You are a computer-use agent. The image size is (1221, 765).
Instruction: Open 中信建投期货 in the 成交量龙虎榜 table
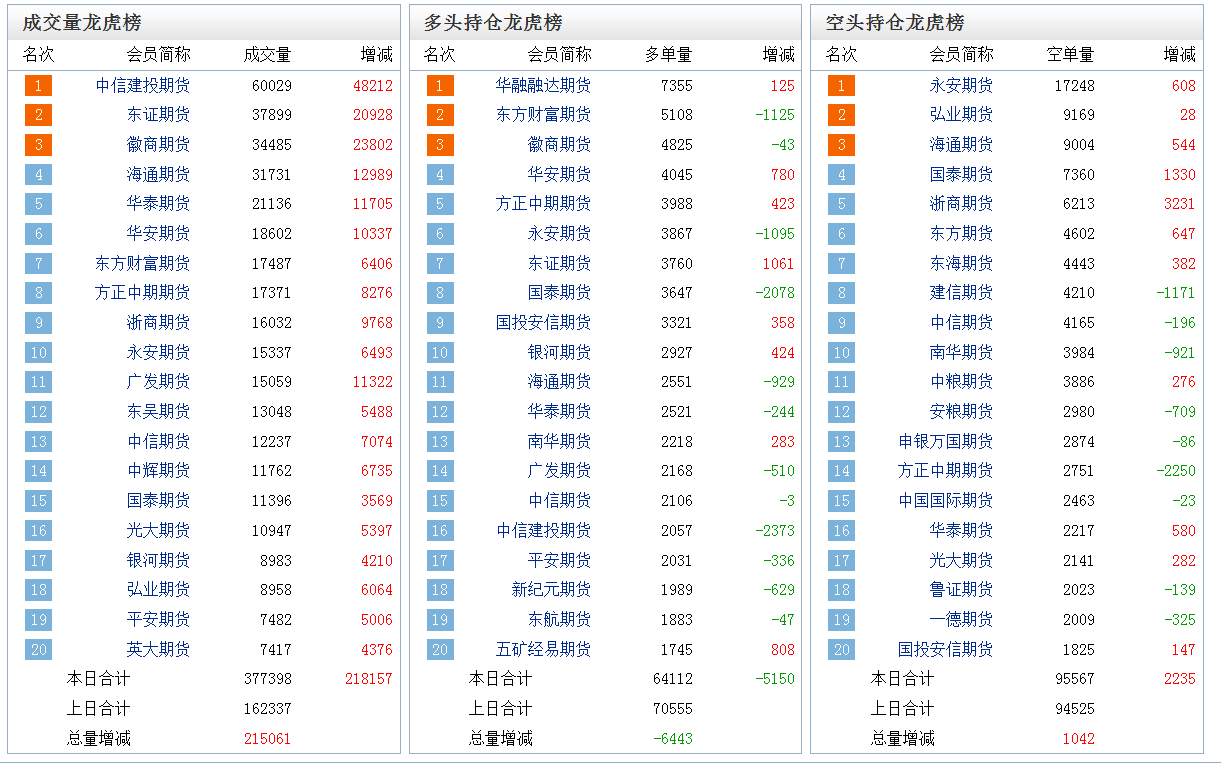[142, 86]
